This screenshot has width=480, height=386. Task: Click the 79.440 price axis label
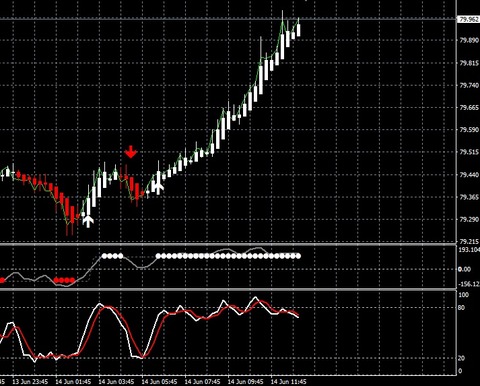coord(469,174)
